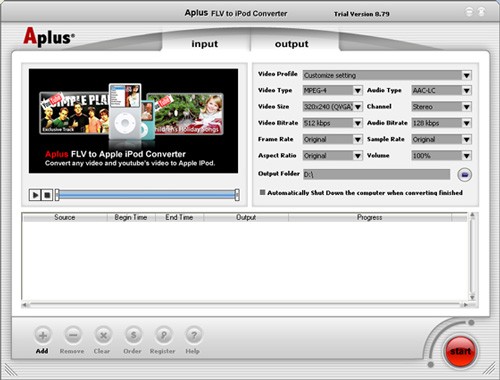
Task: Click the left trim handle on seek bar
Action: pos(57,195)
